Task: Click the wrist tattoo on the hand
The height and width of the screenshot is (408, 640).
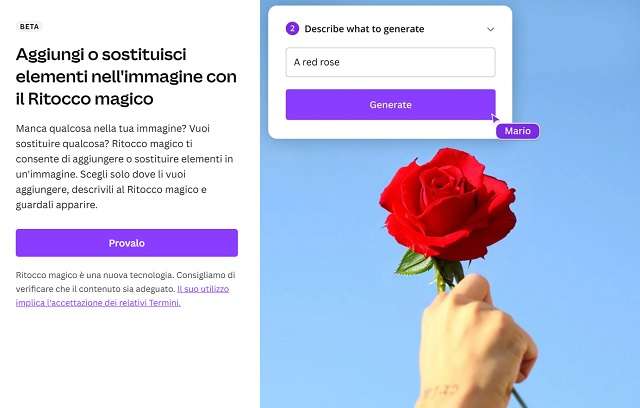Action: tap(441, 392)
